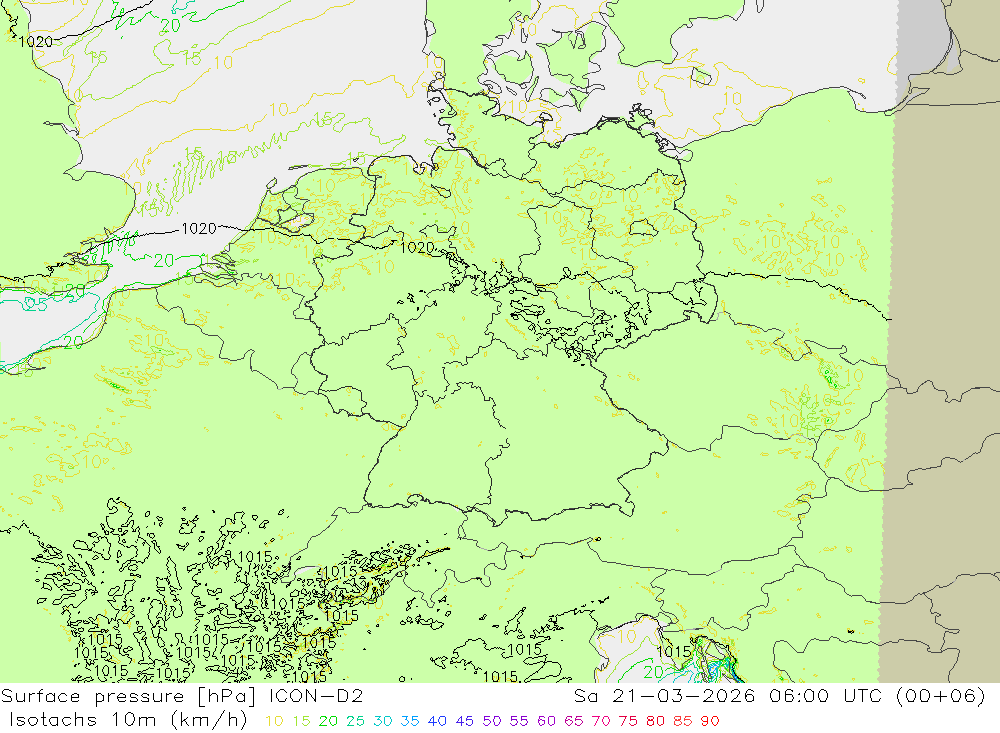The image size is (1000, 733).
Task: Click the "90" value in the isotach legend
Action: point(710,721)
